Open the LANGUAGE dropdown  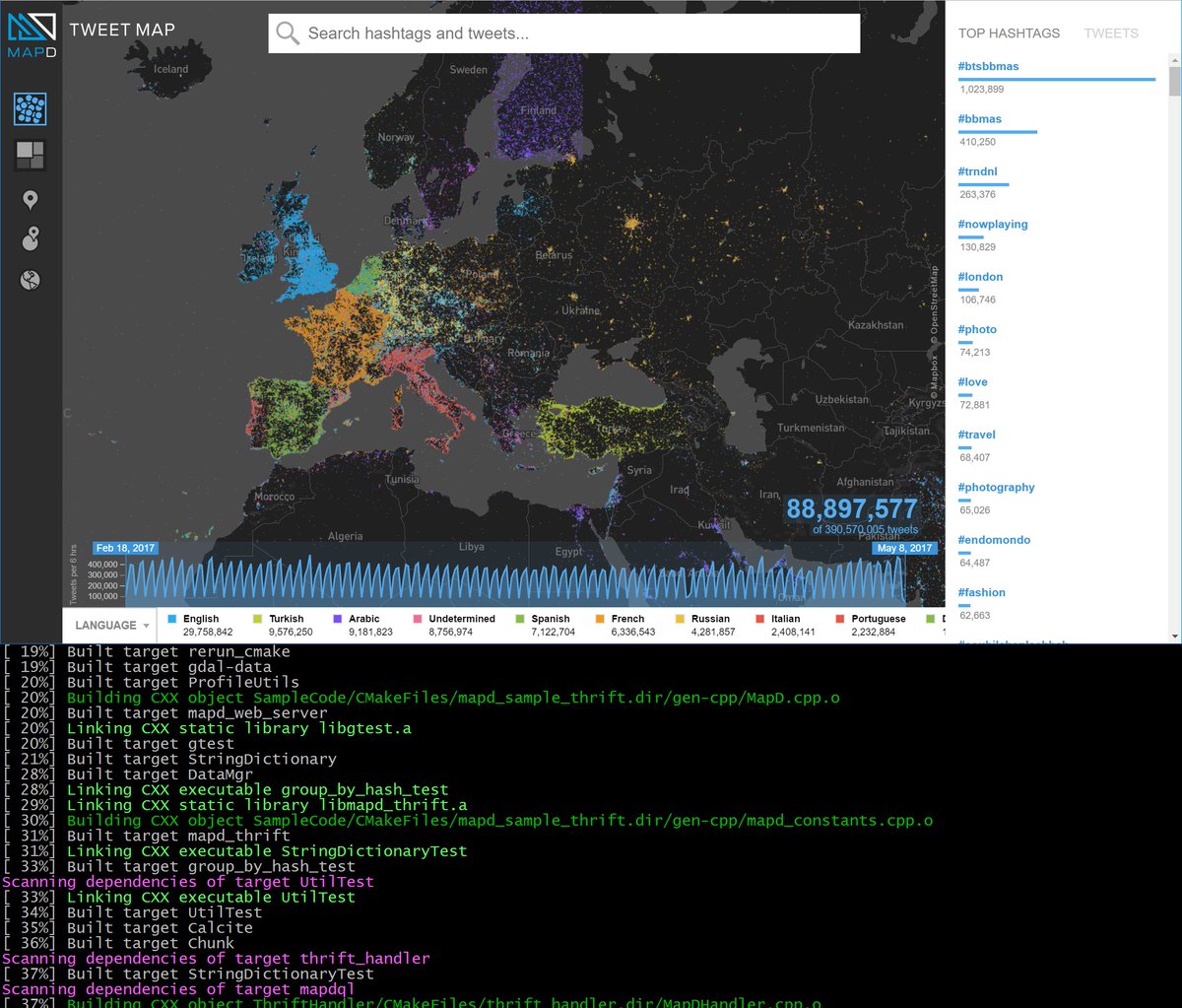point(111,625)
